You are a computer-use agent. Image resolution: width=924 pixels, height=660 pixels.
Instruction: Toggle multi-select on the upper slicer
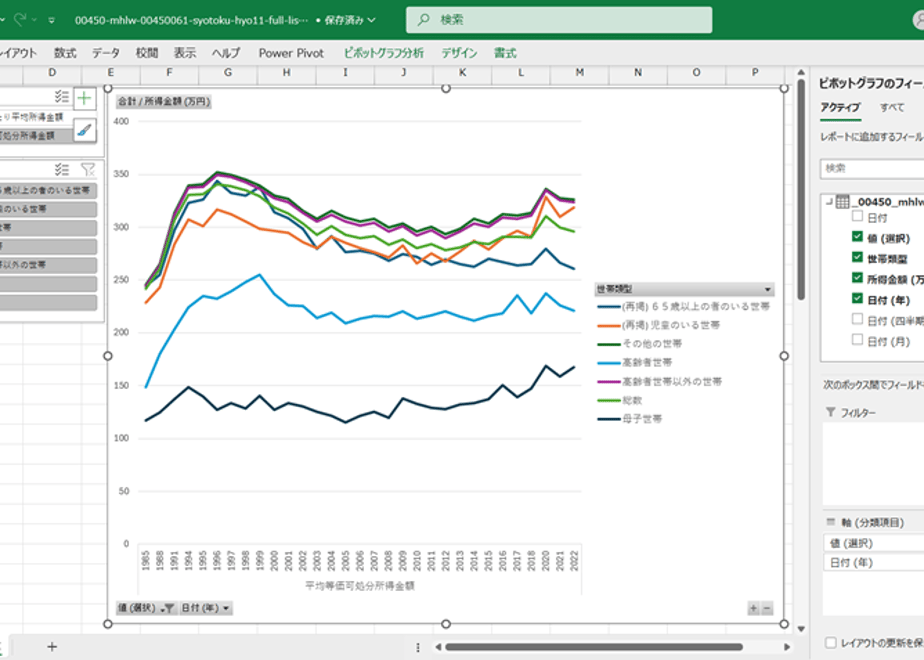62,97
